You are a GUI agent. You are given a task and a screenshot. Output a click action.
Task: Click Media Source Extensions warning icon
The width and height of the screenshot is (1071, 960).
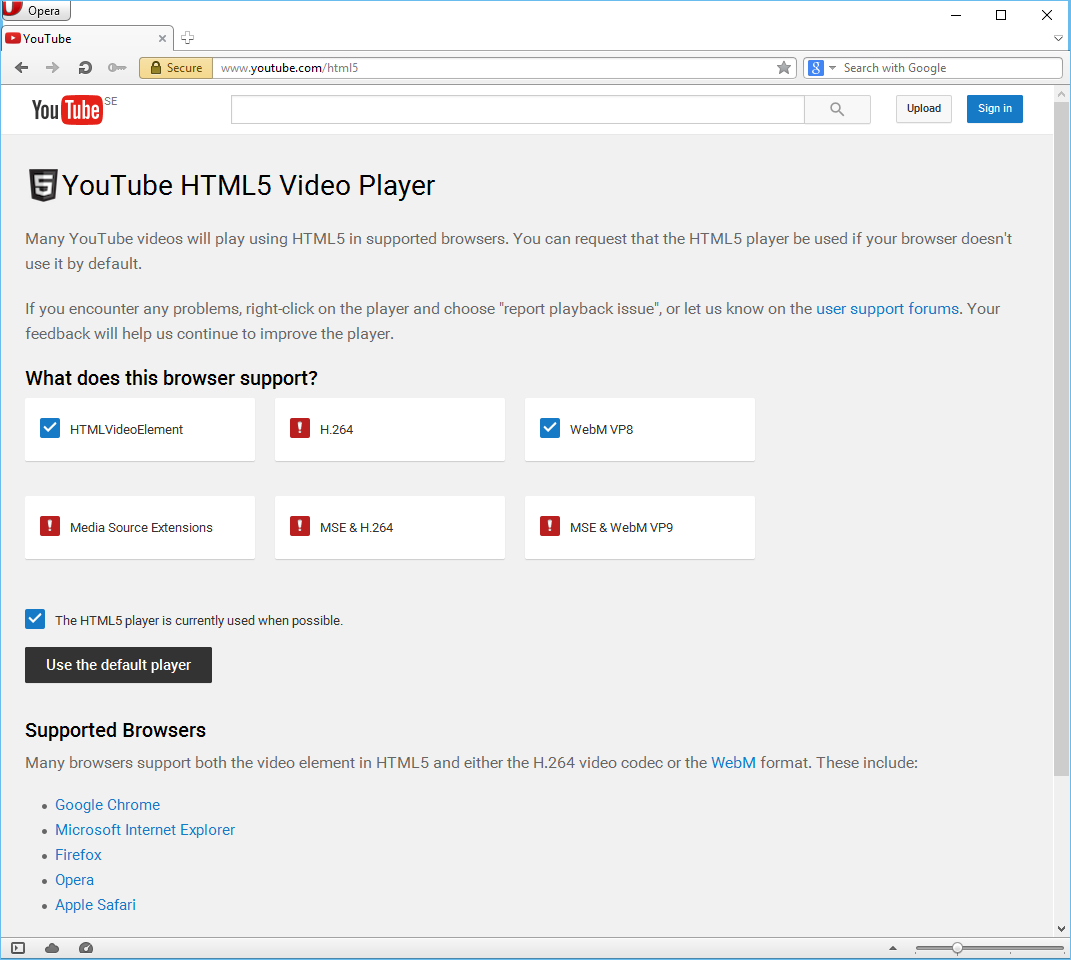50,526
